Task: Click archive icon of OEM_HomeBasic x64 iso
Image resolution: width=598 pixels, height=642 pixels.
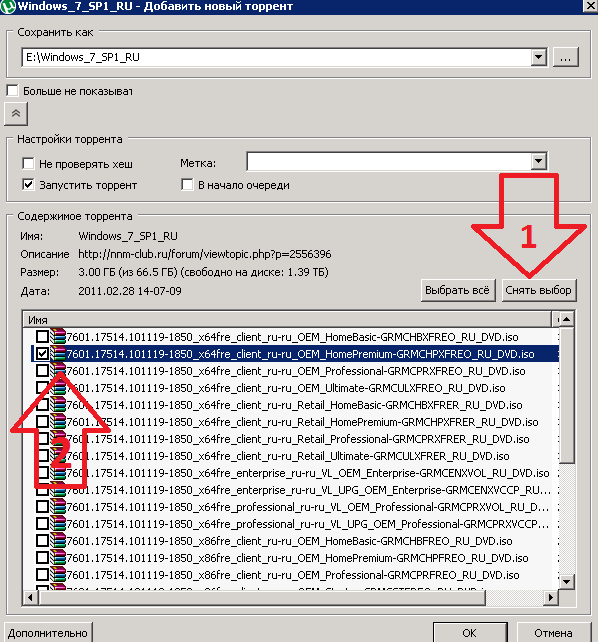Action: (x=58, y=337)
